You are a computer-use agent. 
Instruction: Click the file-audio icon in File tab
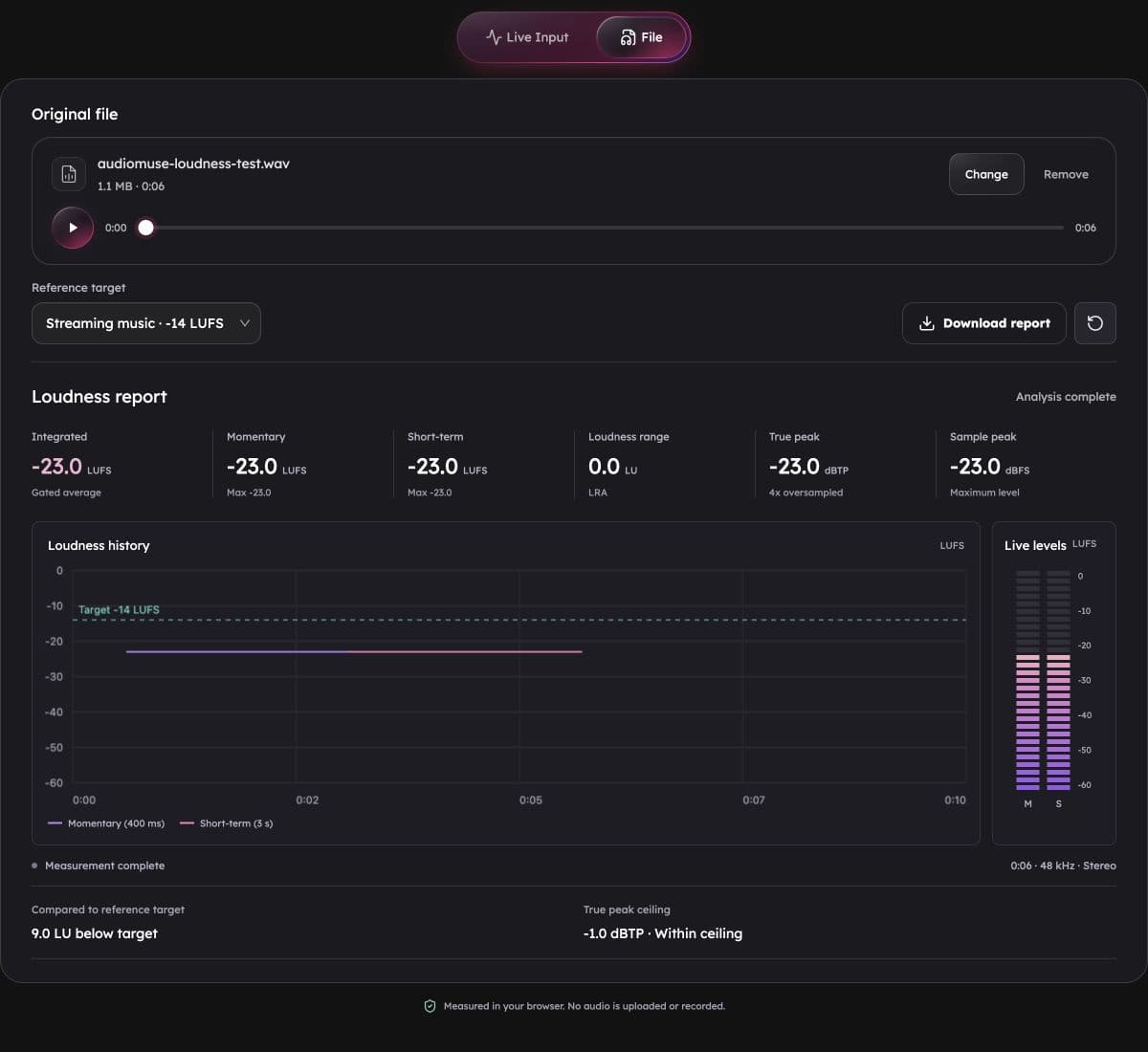pos(628,37)
